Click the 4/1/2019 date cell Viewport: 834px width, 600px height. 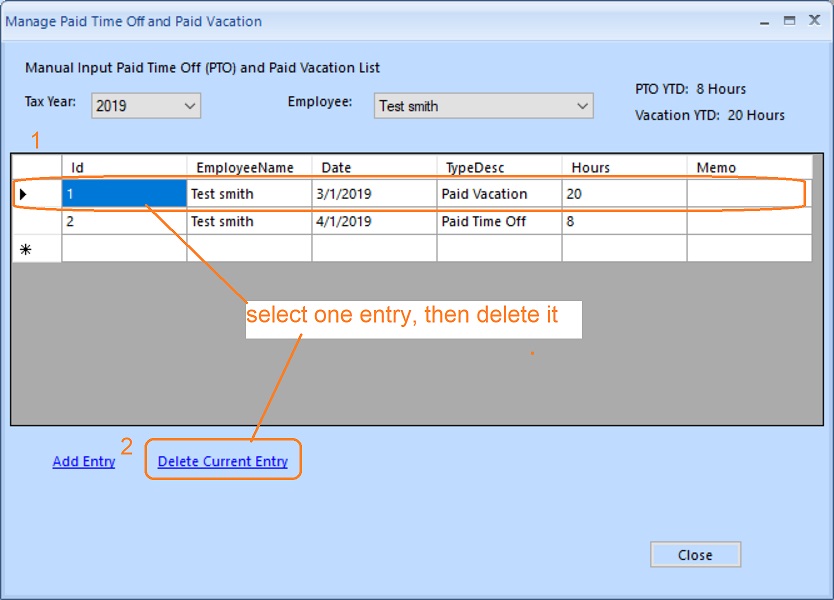374,222
